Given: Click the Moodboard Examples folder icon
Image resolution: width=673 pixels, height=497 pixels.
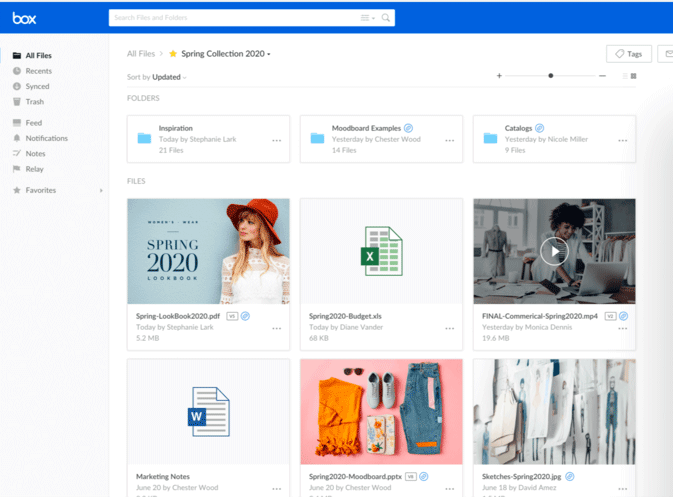Looking at the screenshot, I should click(x=317, y=138).
